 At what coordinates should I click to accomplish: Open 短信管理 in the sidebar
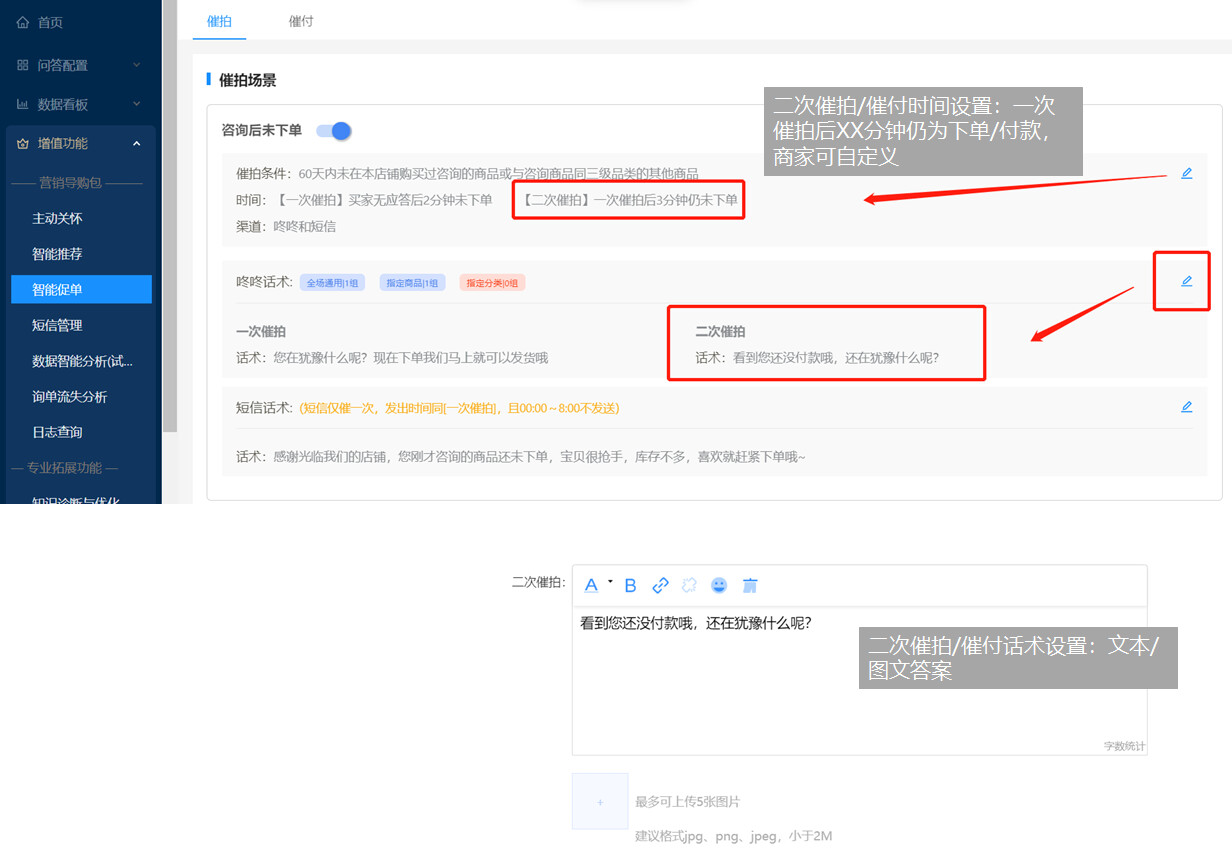tap(57, 325)
